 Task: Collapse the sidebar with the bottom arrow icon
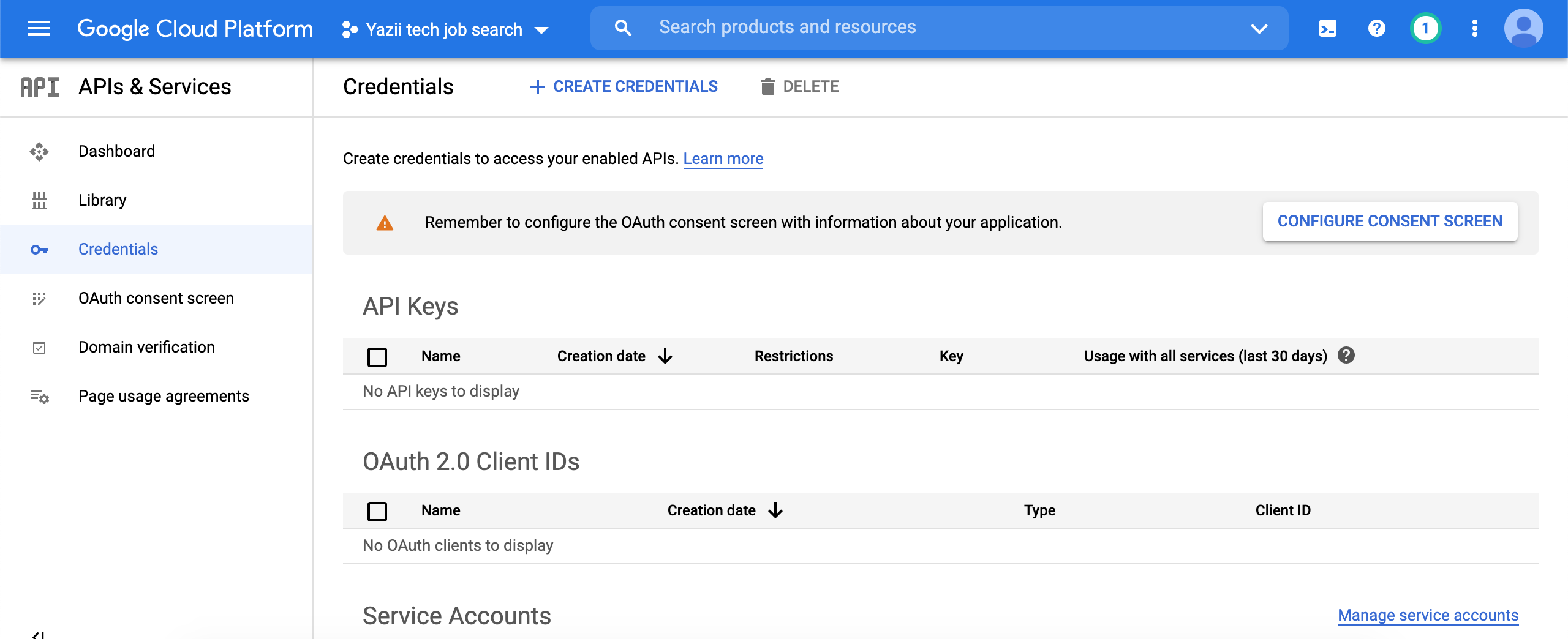coord(39,635)
